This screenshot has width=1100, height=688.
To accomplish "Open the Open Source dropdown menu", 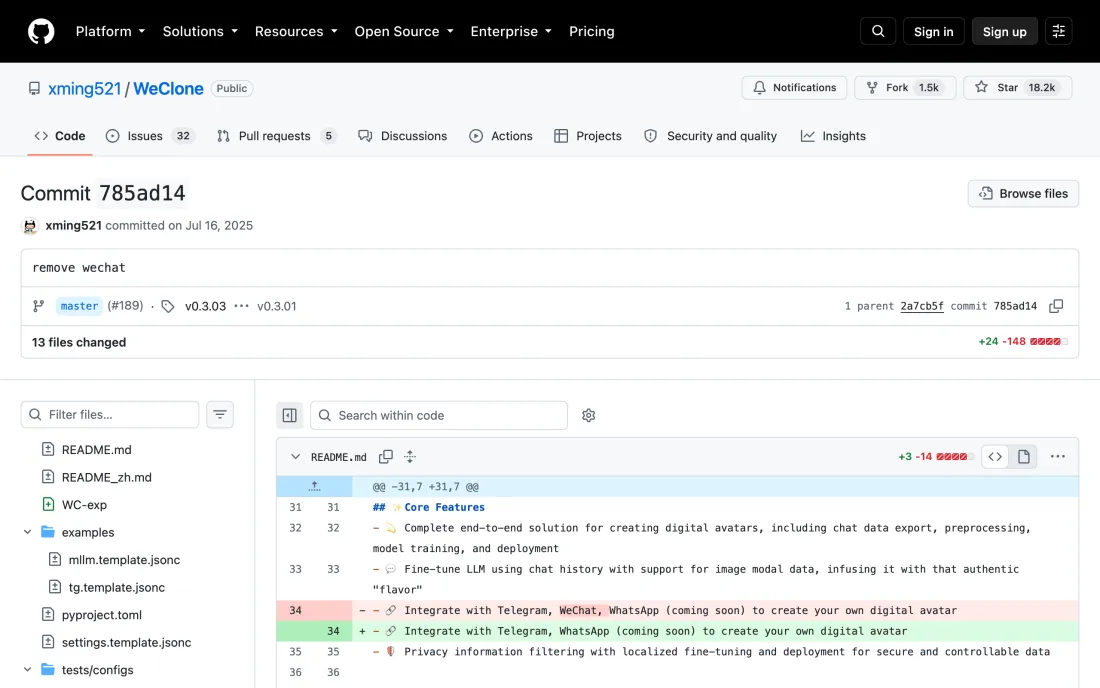I will point(404,32).
